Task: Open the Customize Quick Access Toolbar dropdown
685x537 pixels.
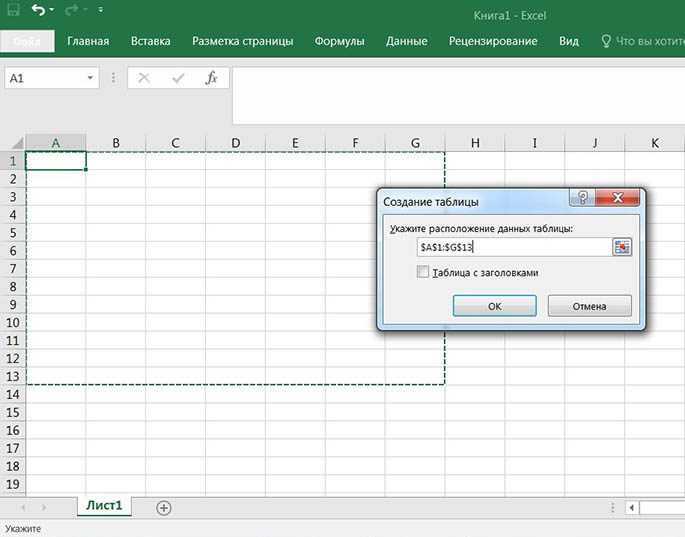Action: point(100,9)
